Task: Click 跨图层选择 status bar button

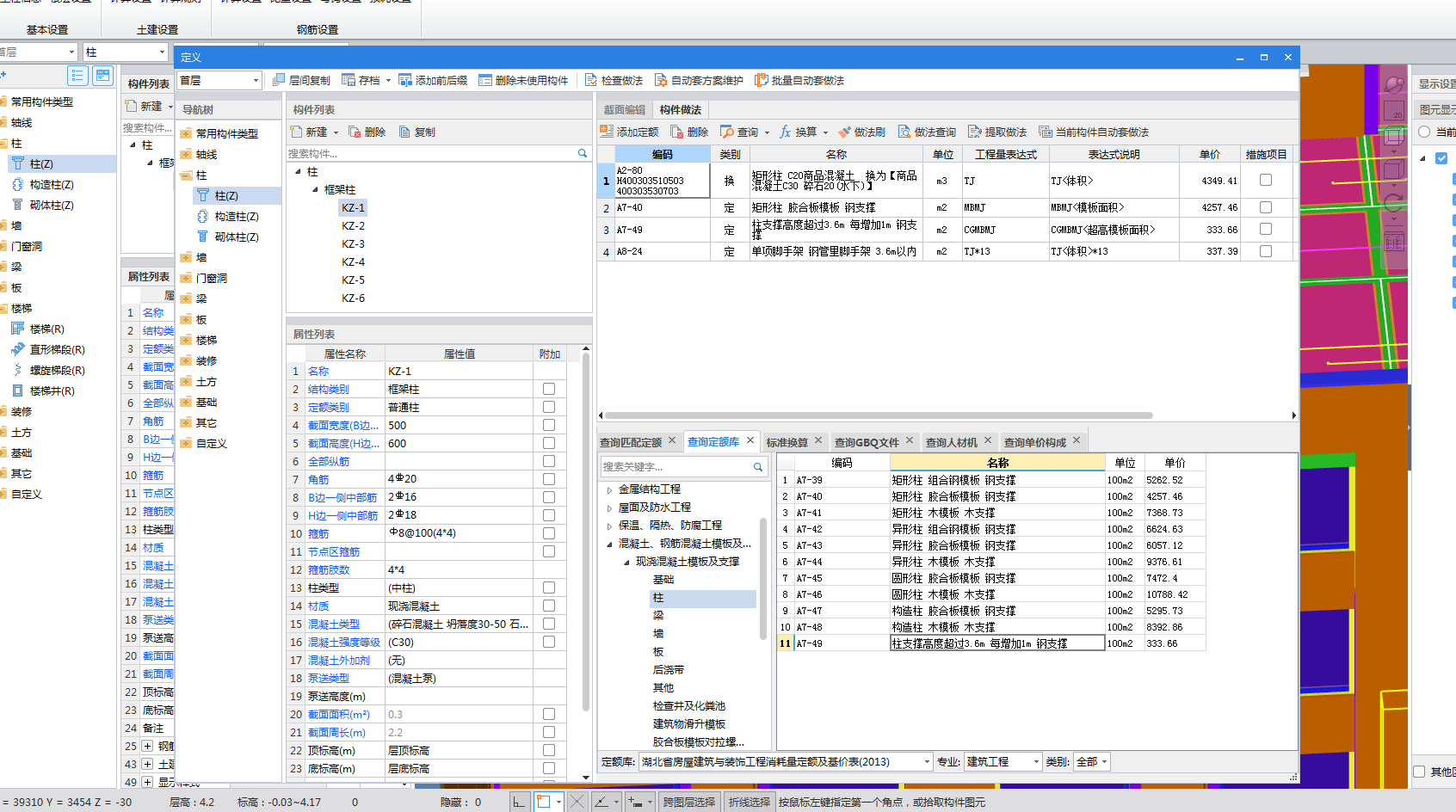Action: (x=689, y=802)
